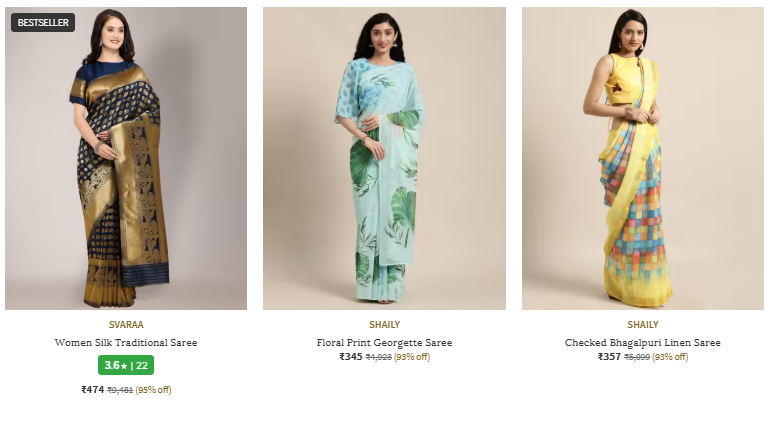Click the ₹345 price
The width and height of the screenshot is (772, 430).
351,357
